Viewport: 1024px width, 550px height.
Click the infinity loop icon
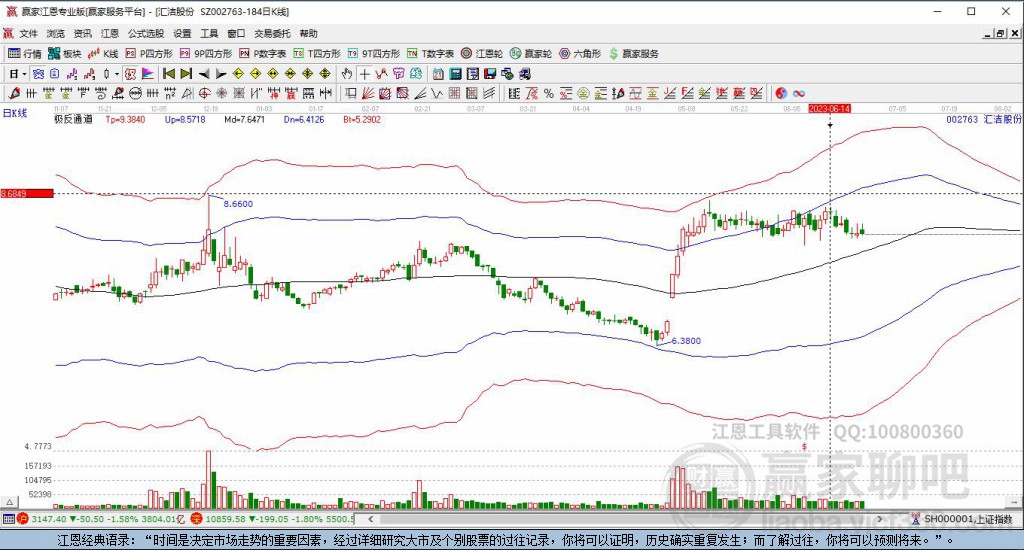799,93
